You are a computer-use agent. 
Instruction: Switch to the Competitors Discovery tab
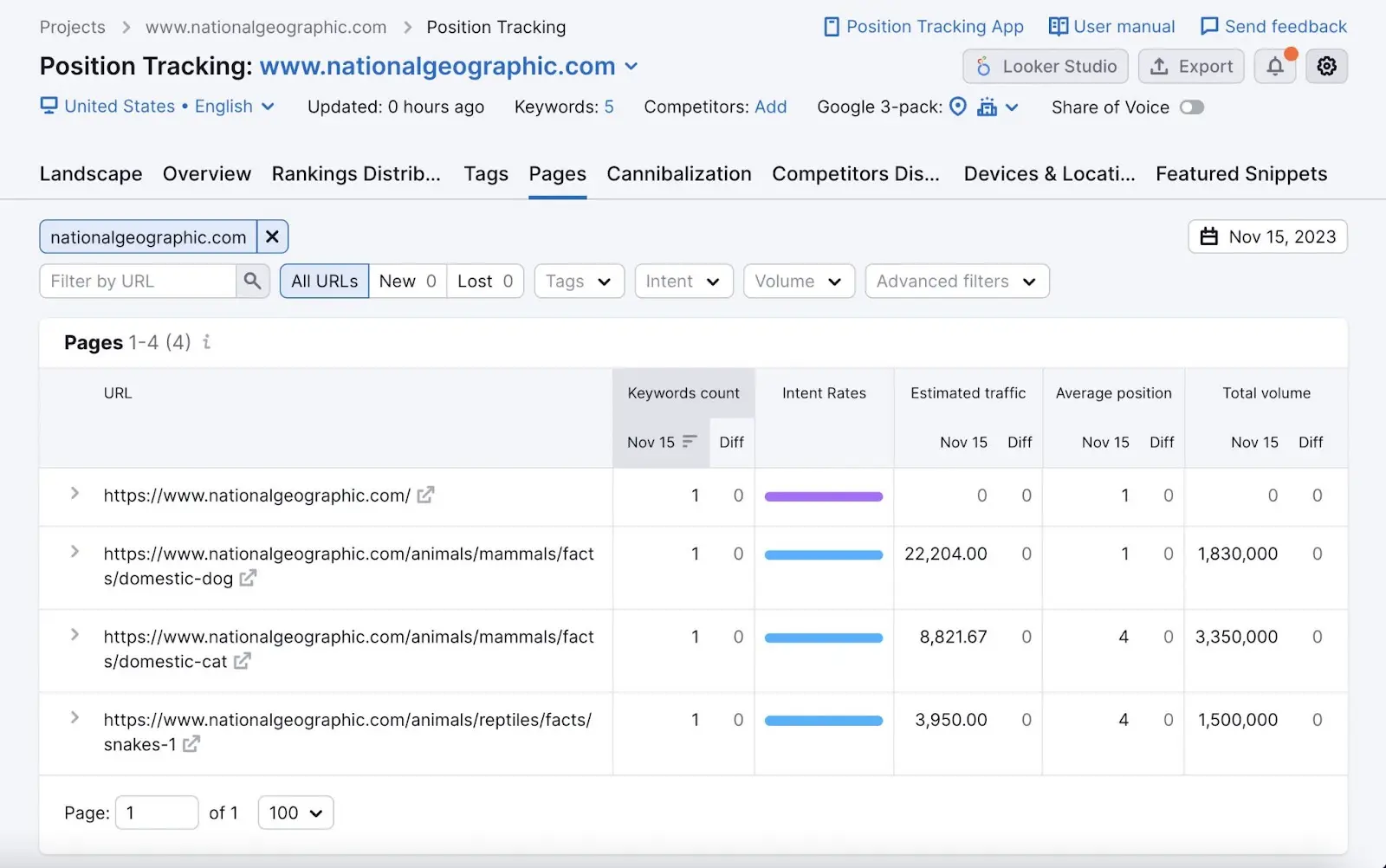(856, 174)
